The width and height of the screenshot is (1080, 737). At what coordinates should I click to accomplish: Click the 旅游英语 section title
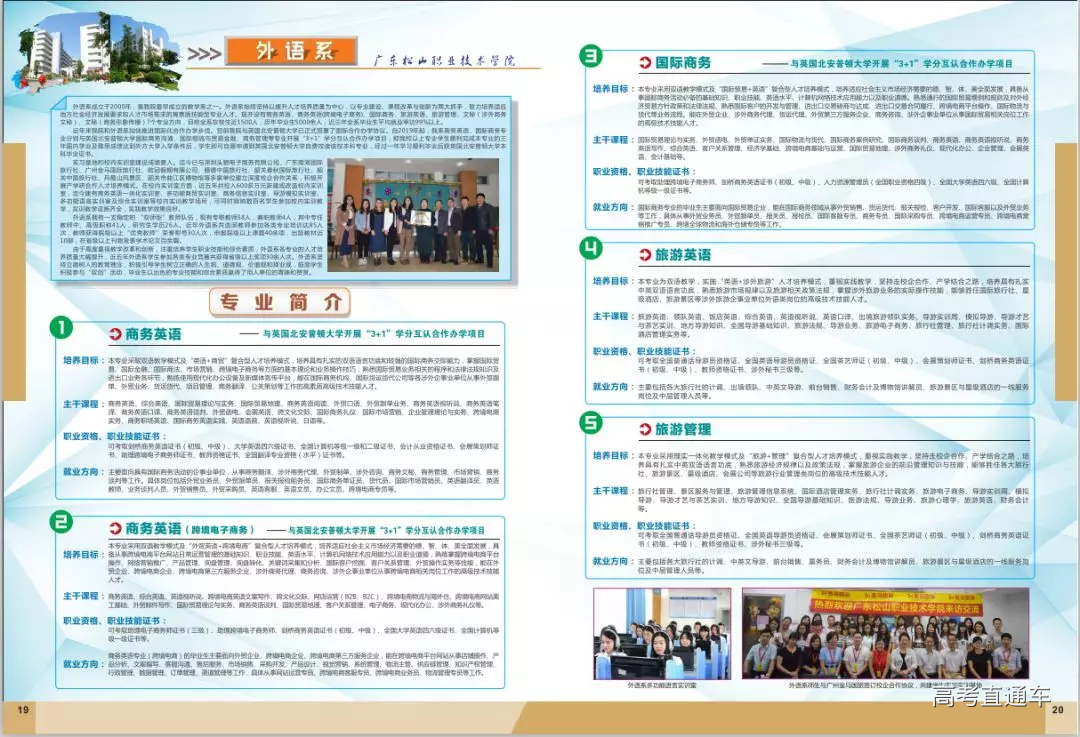tap(683, 255)
